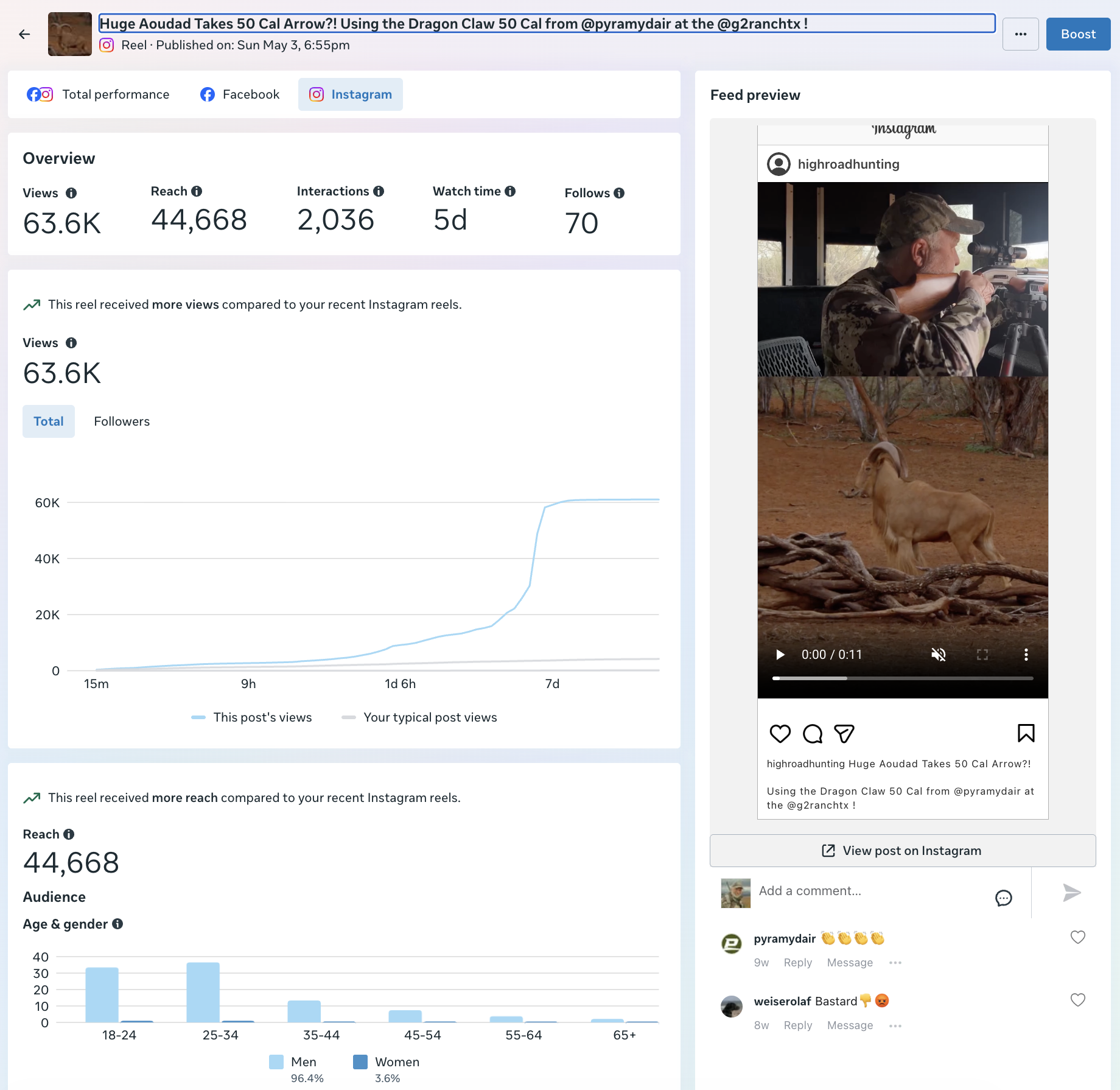Open more options for weiserolaf comment
The height and width of the screenshot is (1090, 1120).
pyautogui.click(x=895, y=1025)
